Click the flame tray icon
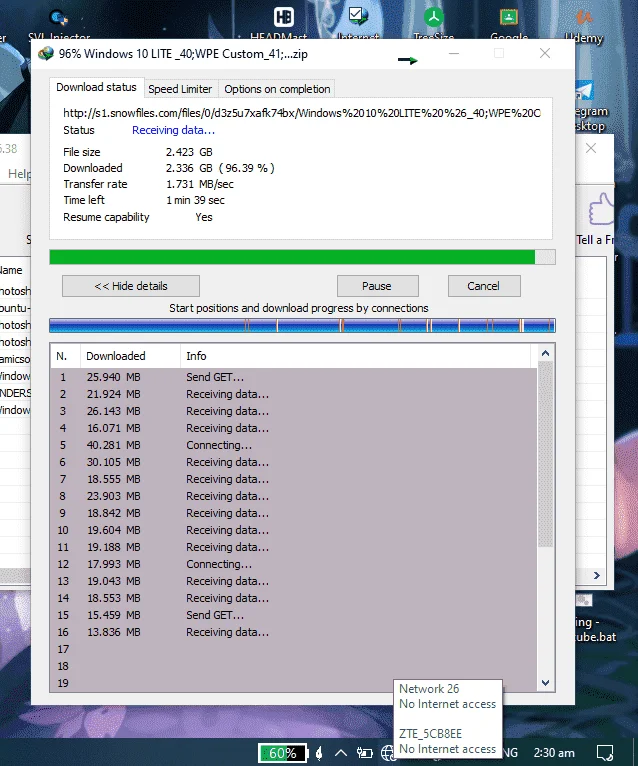 [319, 753]
